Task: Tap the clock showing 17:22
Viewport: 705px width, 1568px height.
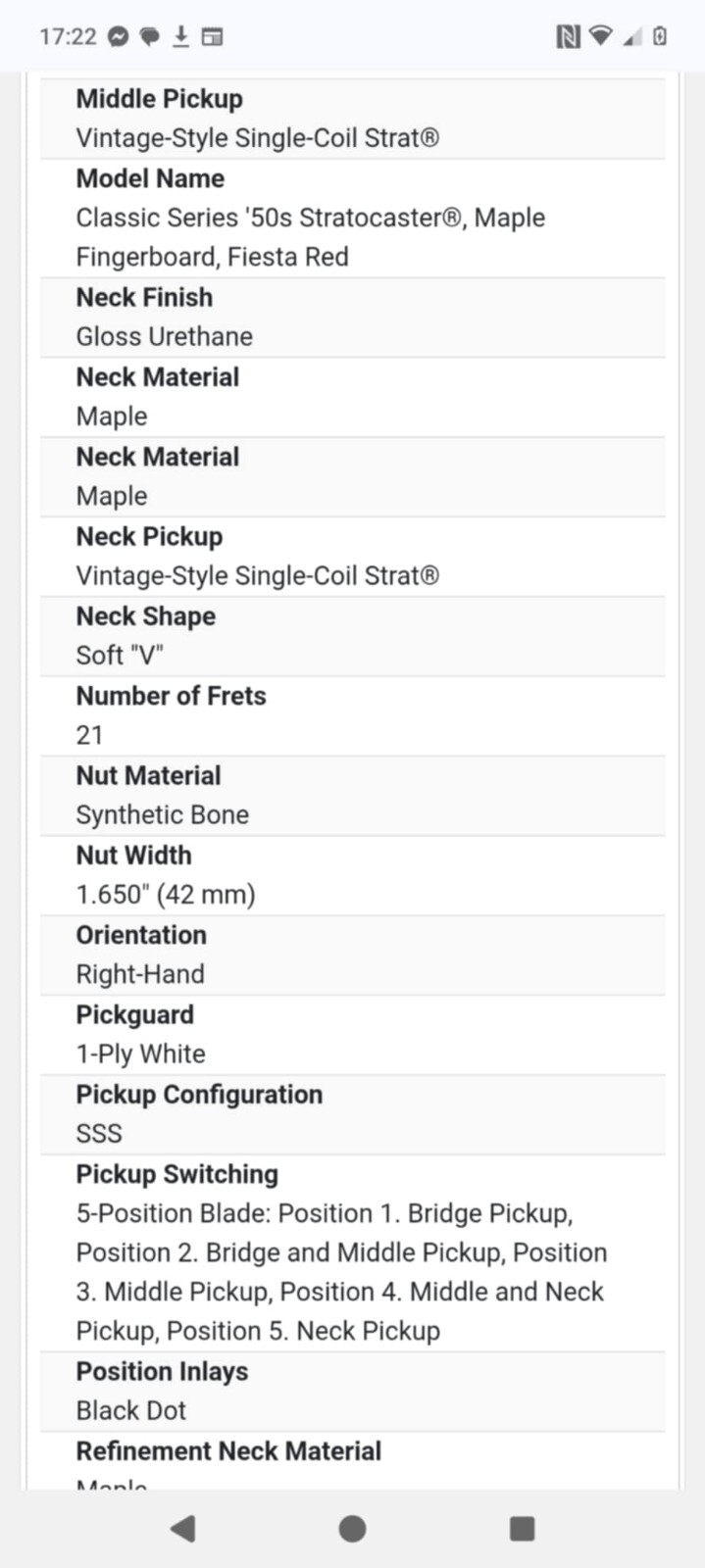Action: click(68, 37)
